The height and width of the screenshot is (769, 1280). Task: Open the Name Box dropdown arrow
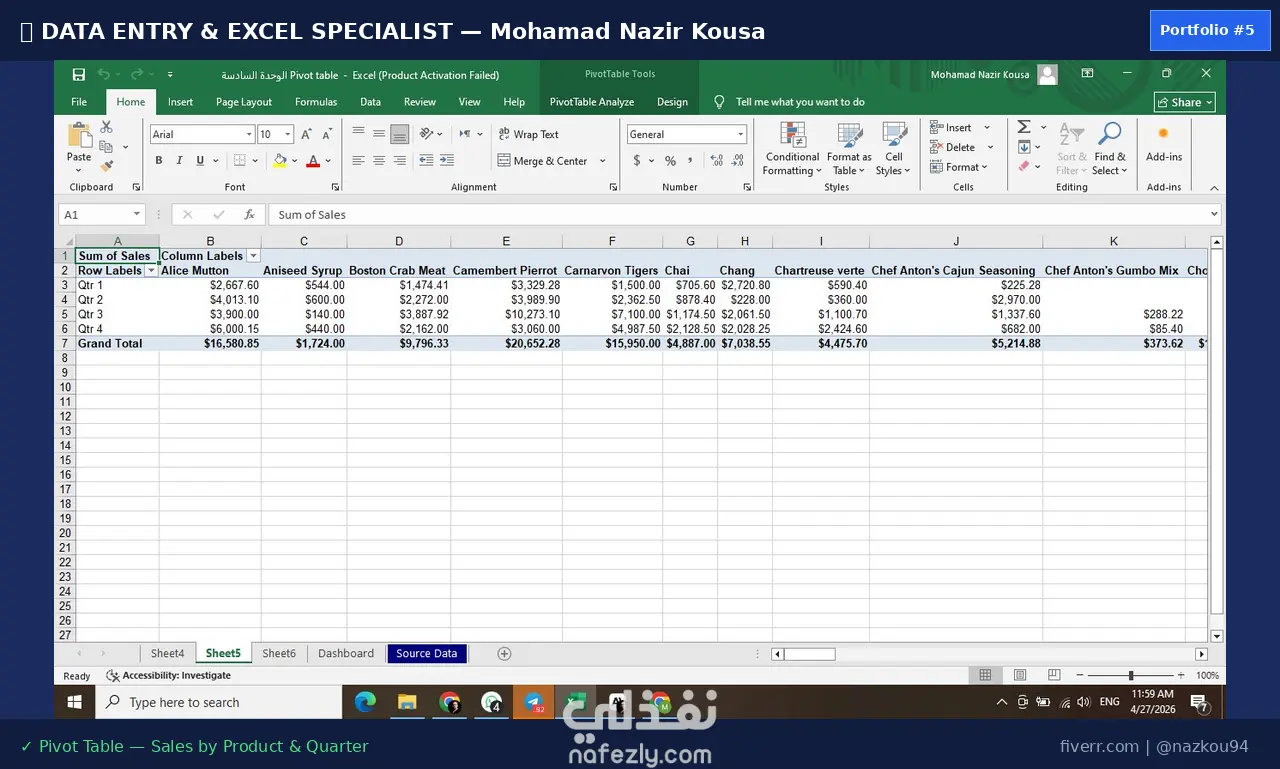pyautogui.click(x=137, y=214)
